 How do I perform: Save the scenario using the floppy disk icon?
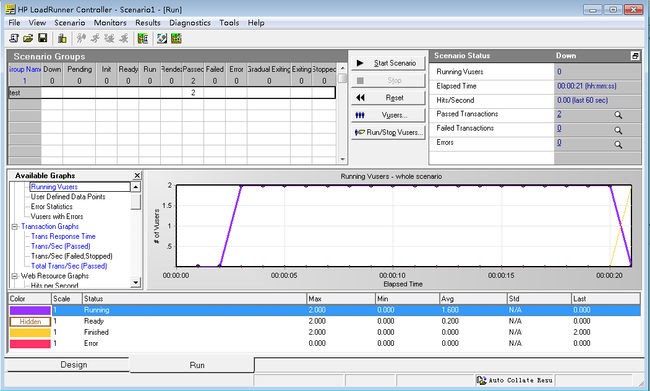pos(42,39)
